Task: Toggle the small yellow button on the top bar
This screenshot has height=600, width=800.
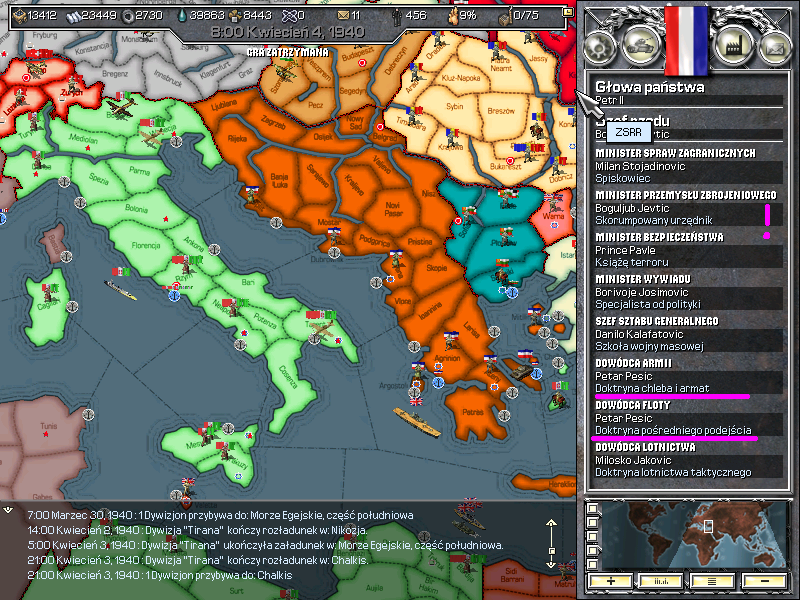Action: (567, 12)
